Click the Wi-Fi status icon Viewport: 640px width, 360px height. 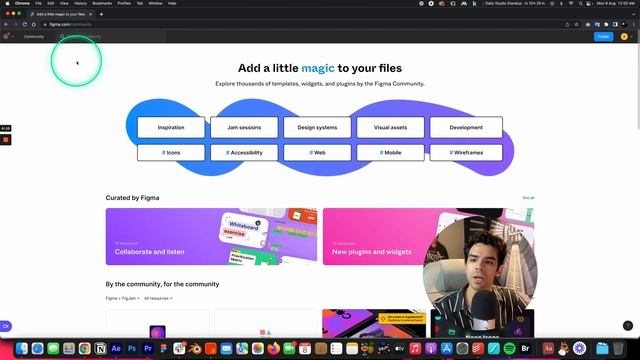pyautogui.click(x=571, y=3)
